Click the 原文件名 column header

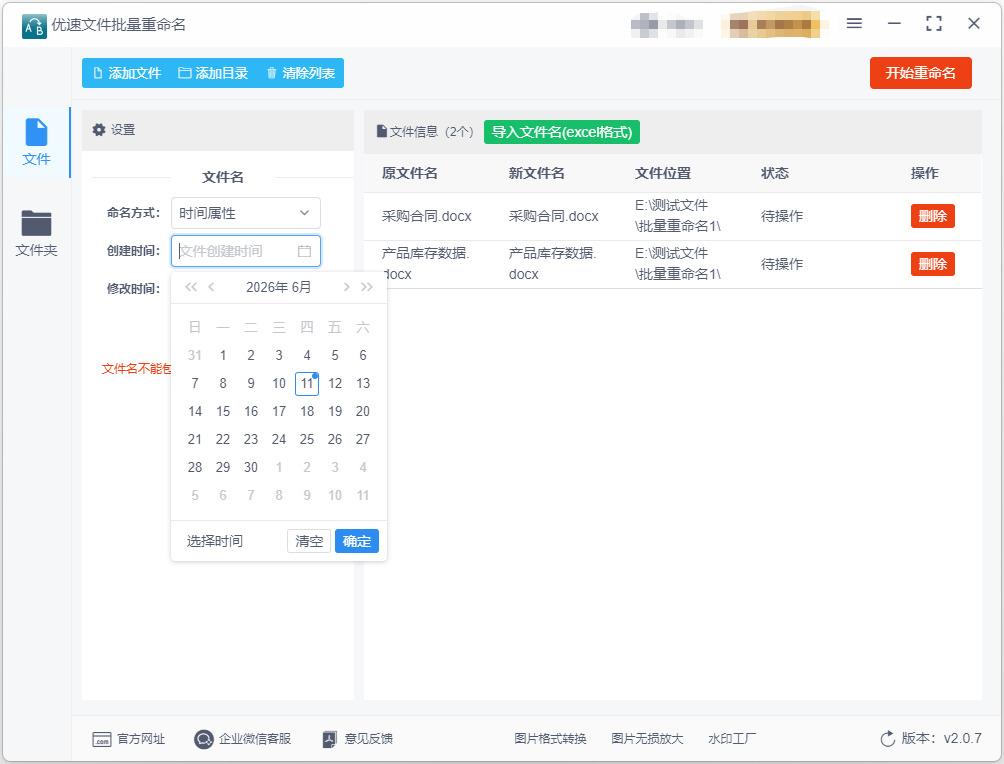coord(410,173)
